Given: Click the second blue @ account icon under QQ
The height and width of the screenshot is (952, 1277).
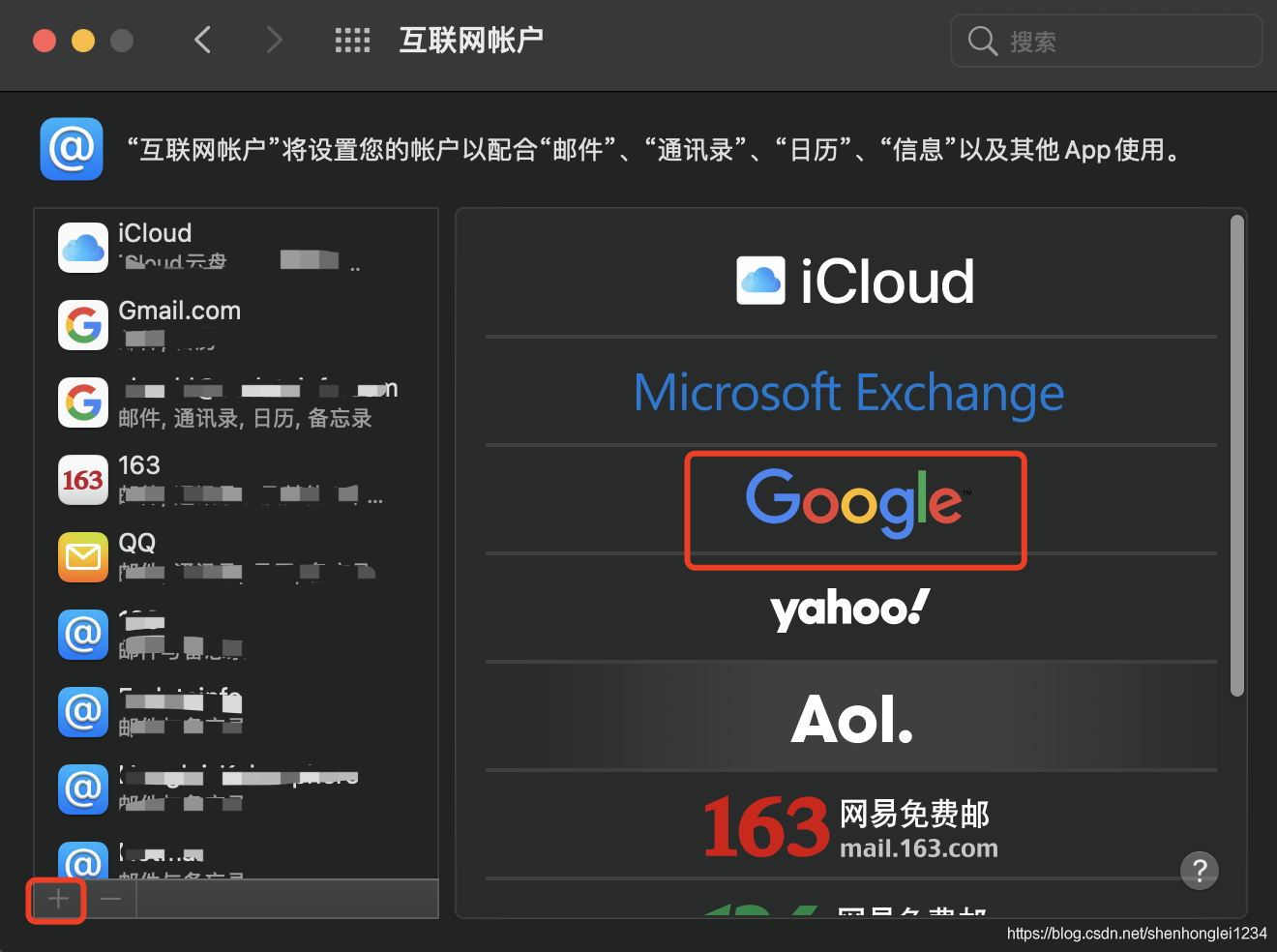Looking at the screenshot, I should [x=83, y=712].
